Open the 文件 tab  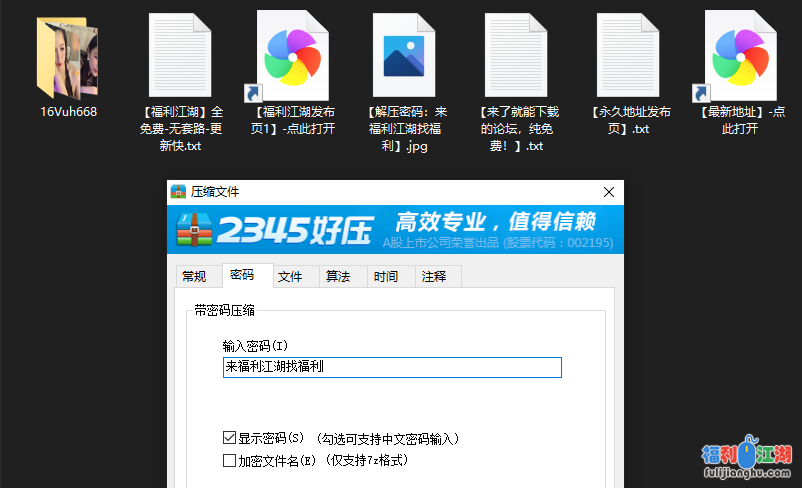pos(290,277)
